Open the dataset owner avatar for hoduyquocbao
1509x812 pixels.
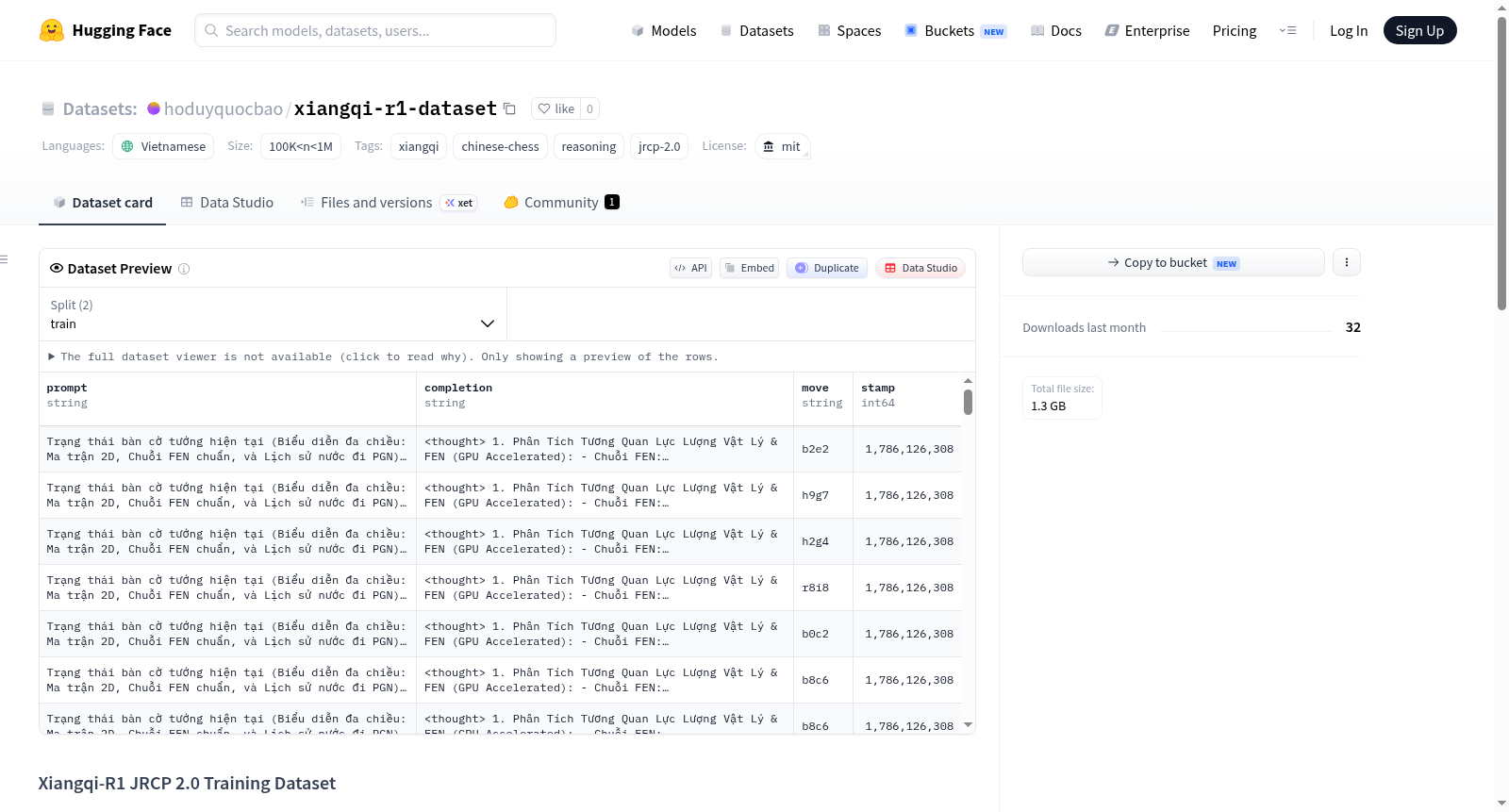[x=154, y=108]
